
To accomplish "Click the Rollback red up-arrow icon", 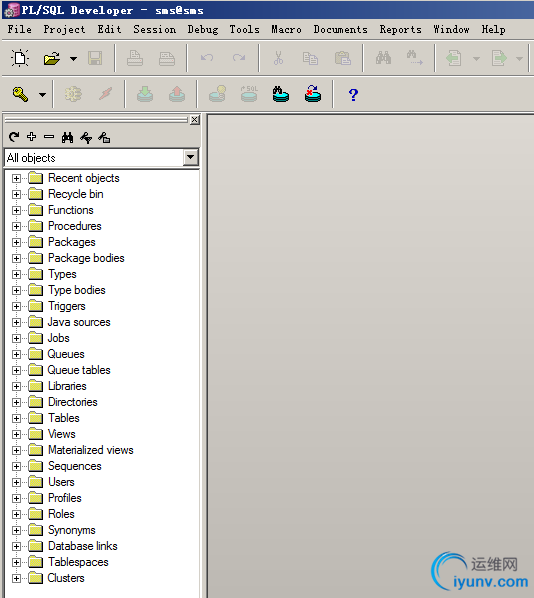I will click(177, 94).
